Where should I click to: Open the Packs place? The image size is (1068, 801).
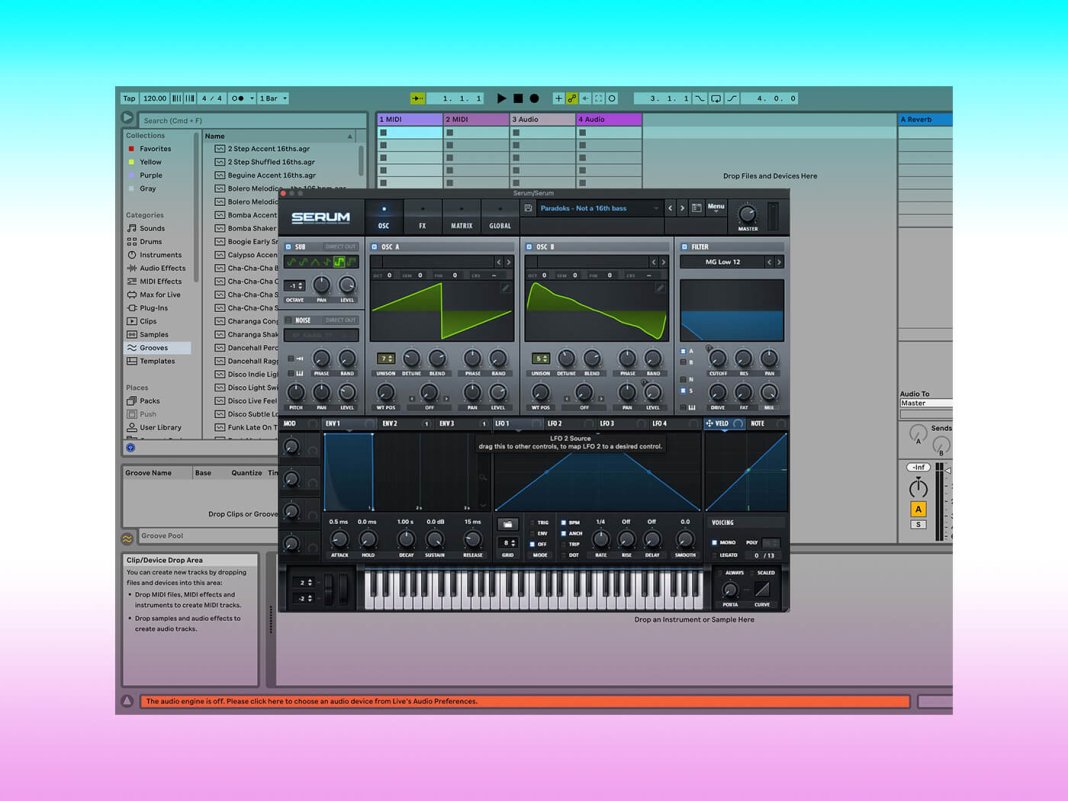149,400
